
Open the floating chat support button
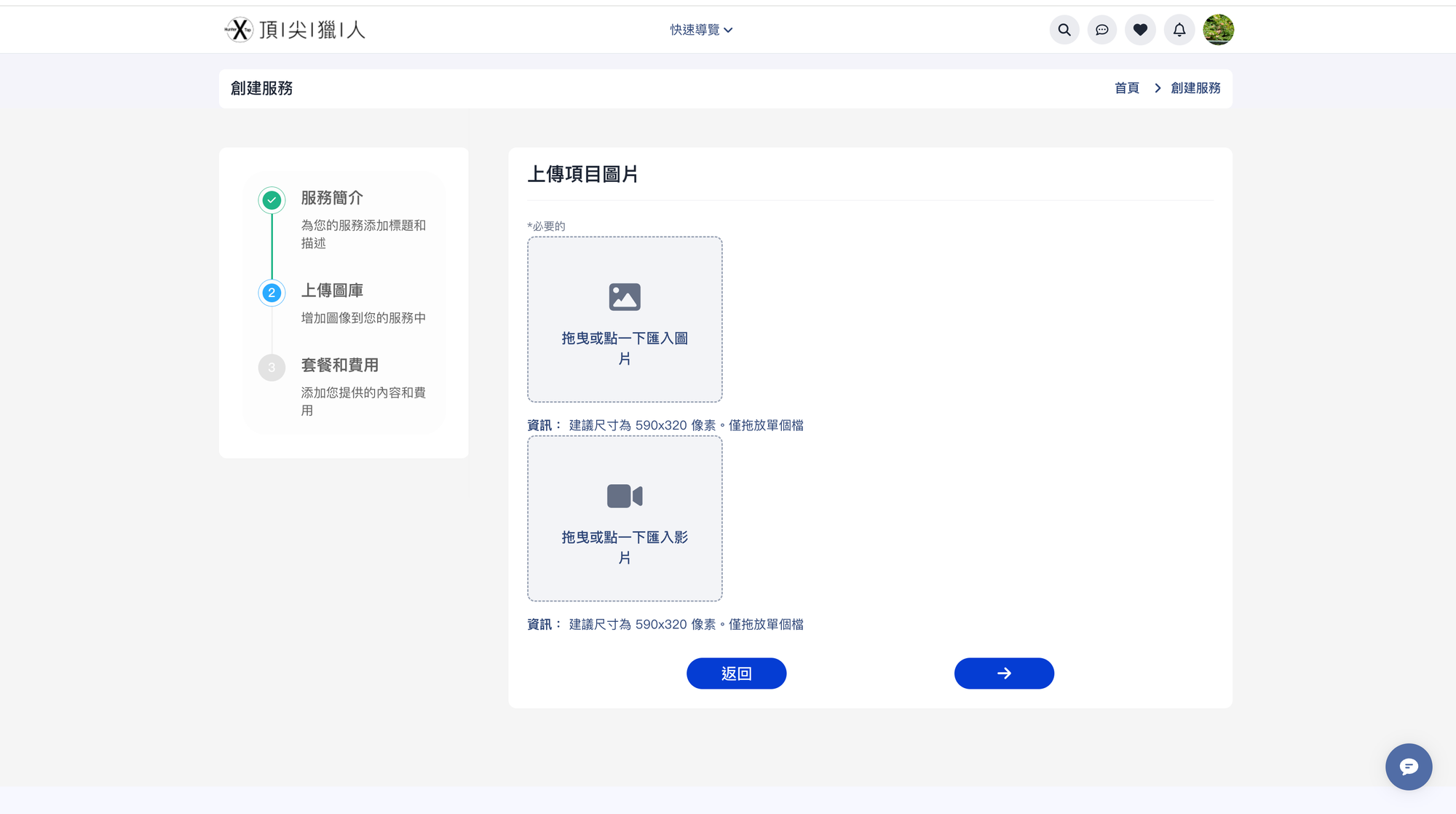(x=1408, y=767)
